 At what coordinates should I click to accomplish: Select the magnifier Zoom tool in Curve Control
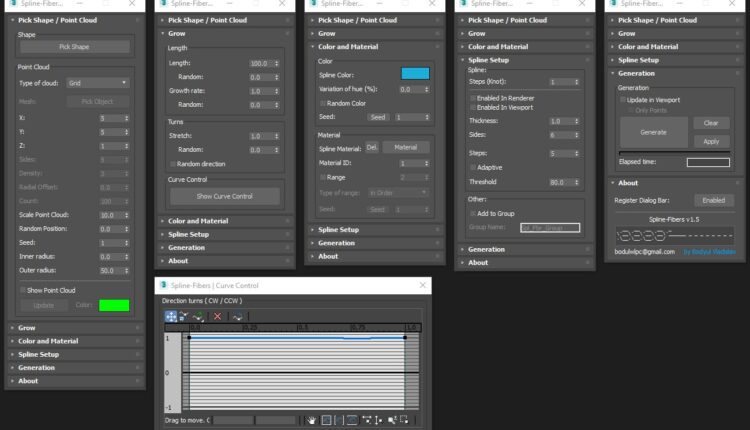pyautogui.click(x=392, y=420)
